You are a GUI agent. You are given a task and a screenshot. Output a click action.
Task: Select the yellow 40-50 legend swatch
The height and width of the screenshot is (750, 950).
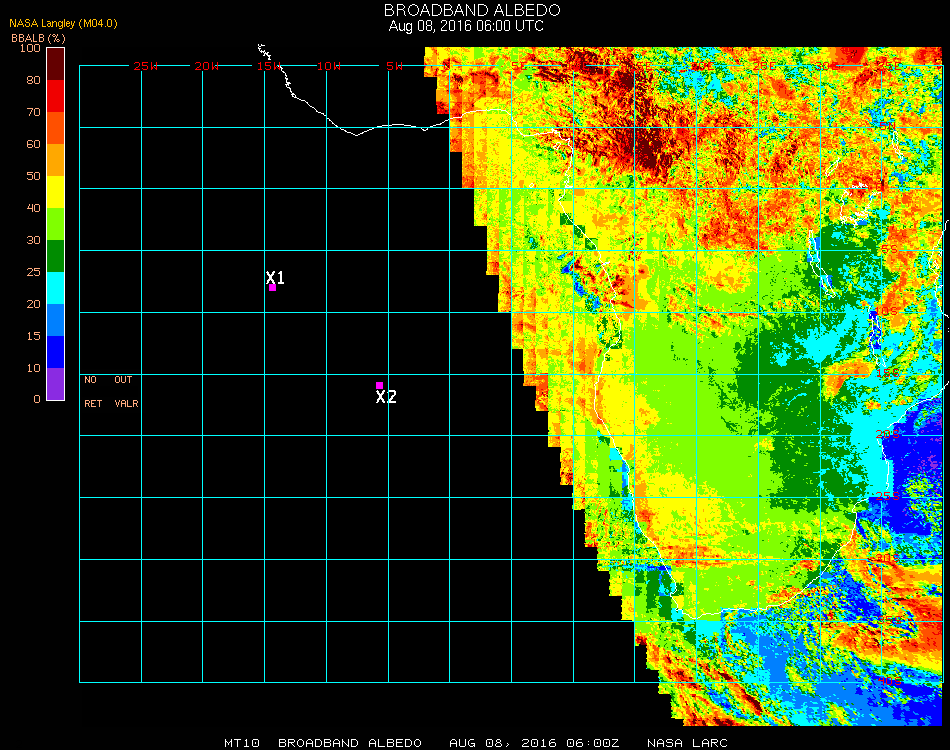tap(56, 192)
